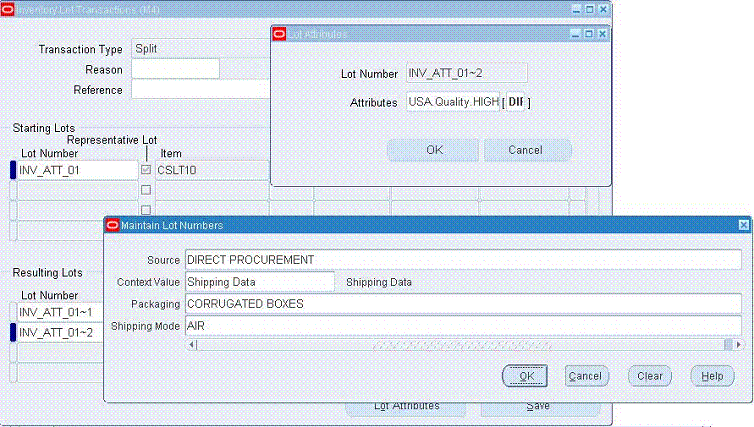
Task: Click Attributes field USA.Quality.HIGH
Action: point(453,102)
